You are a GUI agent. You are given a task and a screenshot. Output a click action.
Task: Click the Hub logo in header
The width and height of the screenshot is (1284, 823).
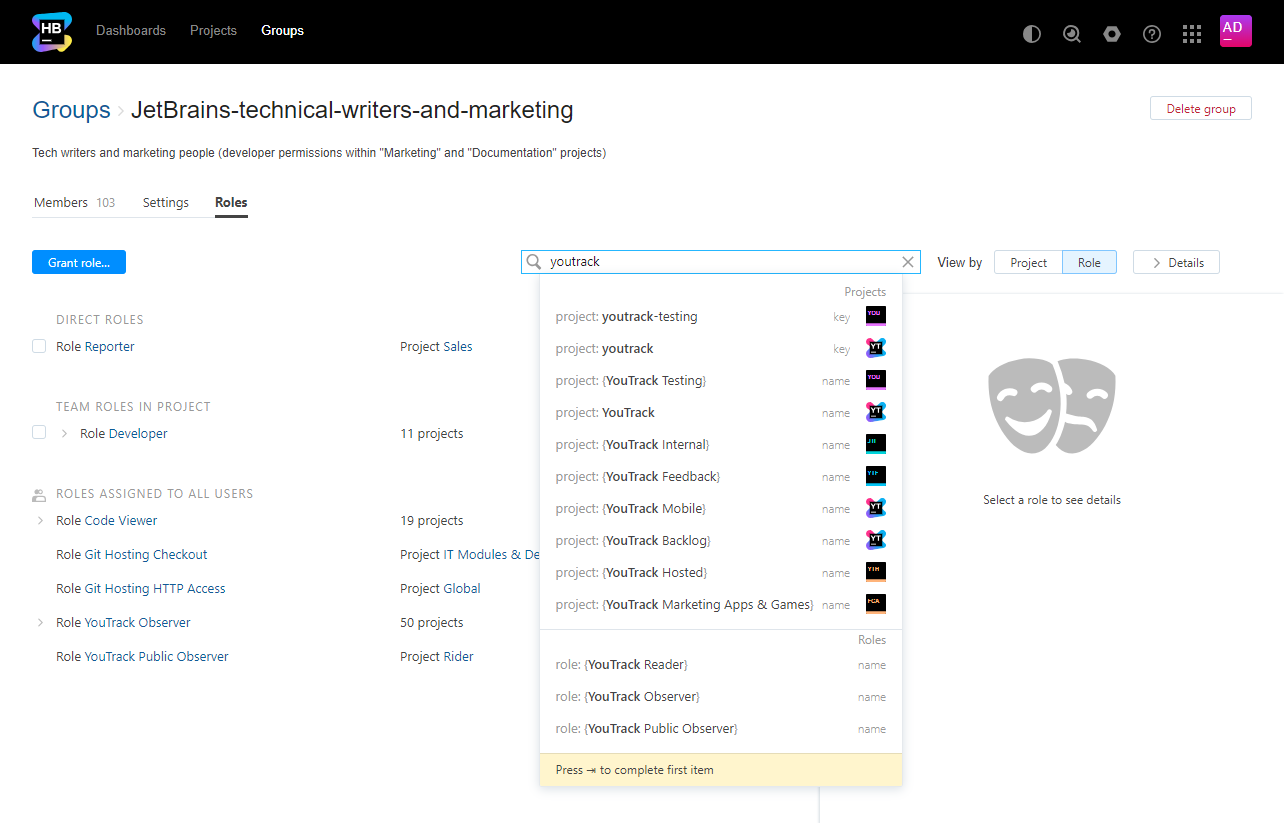tap(52, 32)
